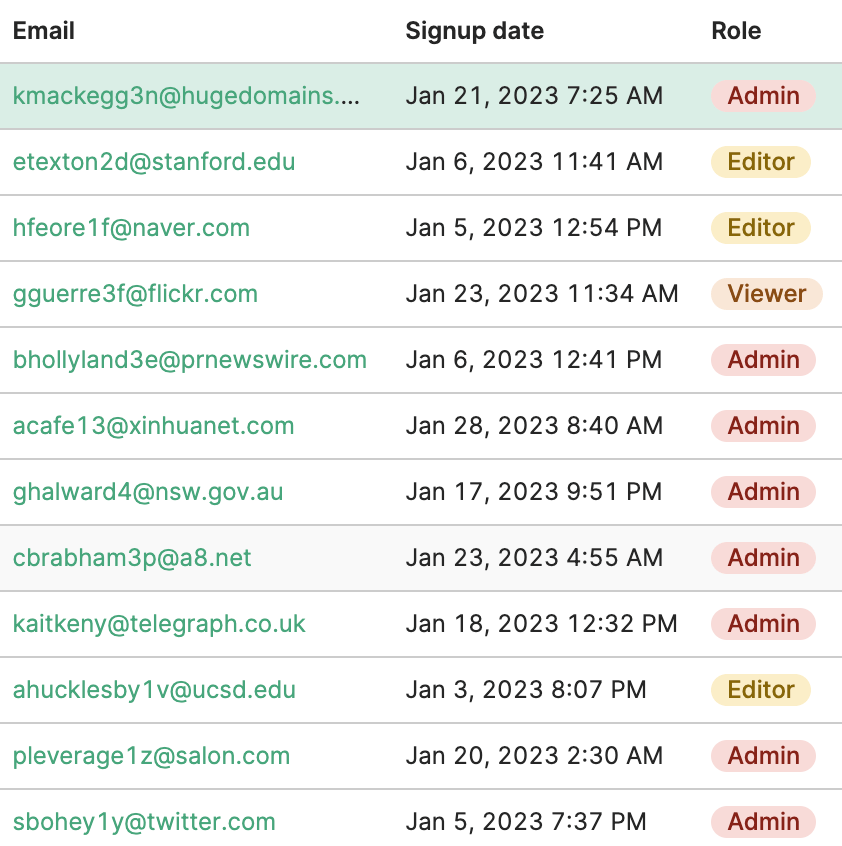Image resolution: width=842 pixels, height=846 pixels.
Task: Select the Jan 28, 2023 8:40 AM row
Action: 421,426
